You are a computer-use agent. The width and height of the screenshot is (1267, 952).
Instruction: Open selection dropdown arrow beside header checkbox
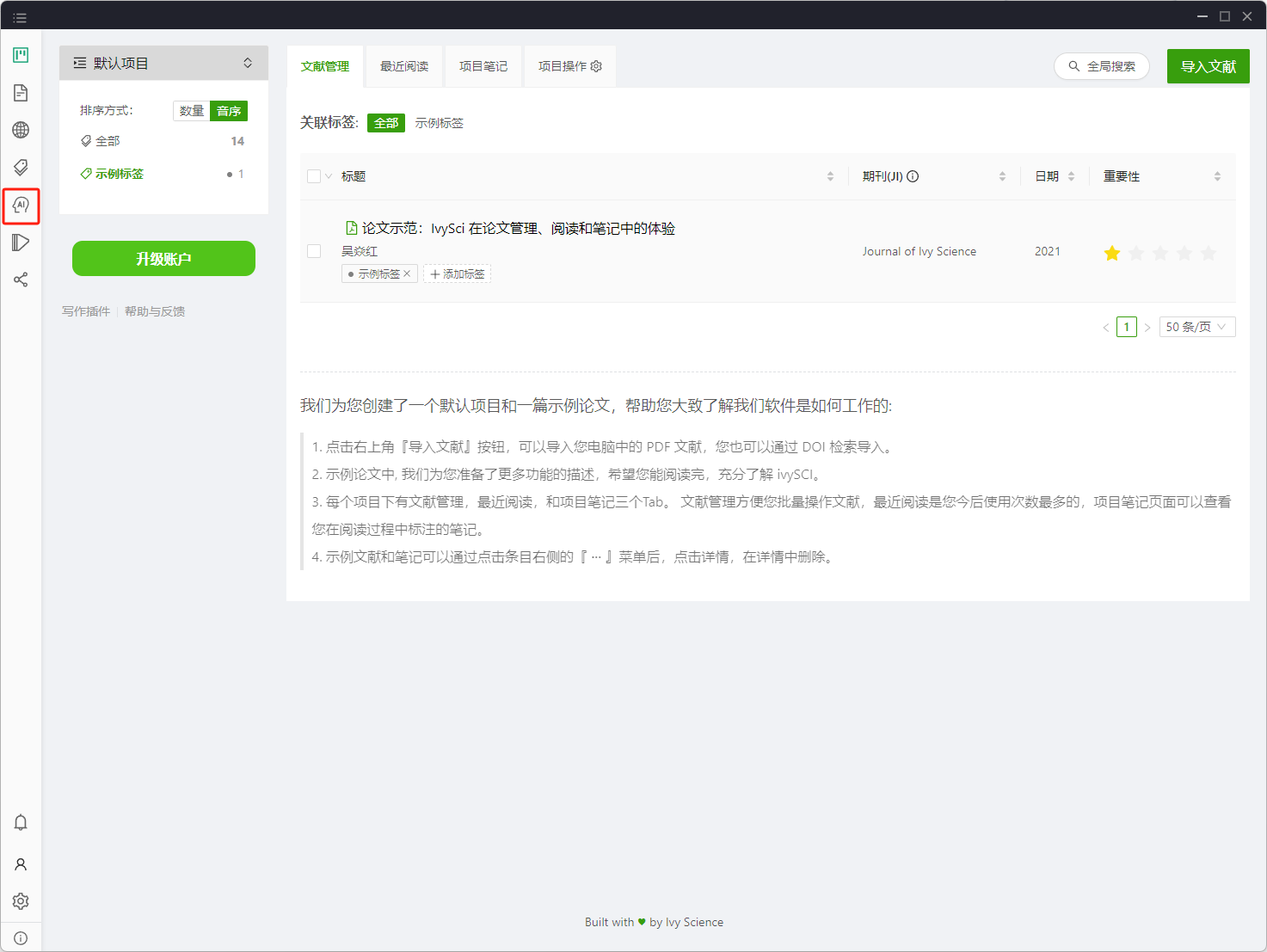(329, 176)
